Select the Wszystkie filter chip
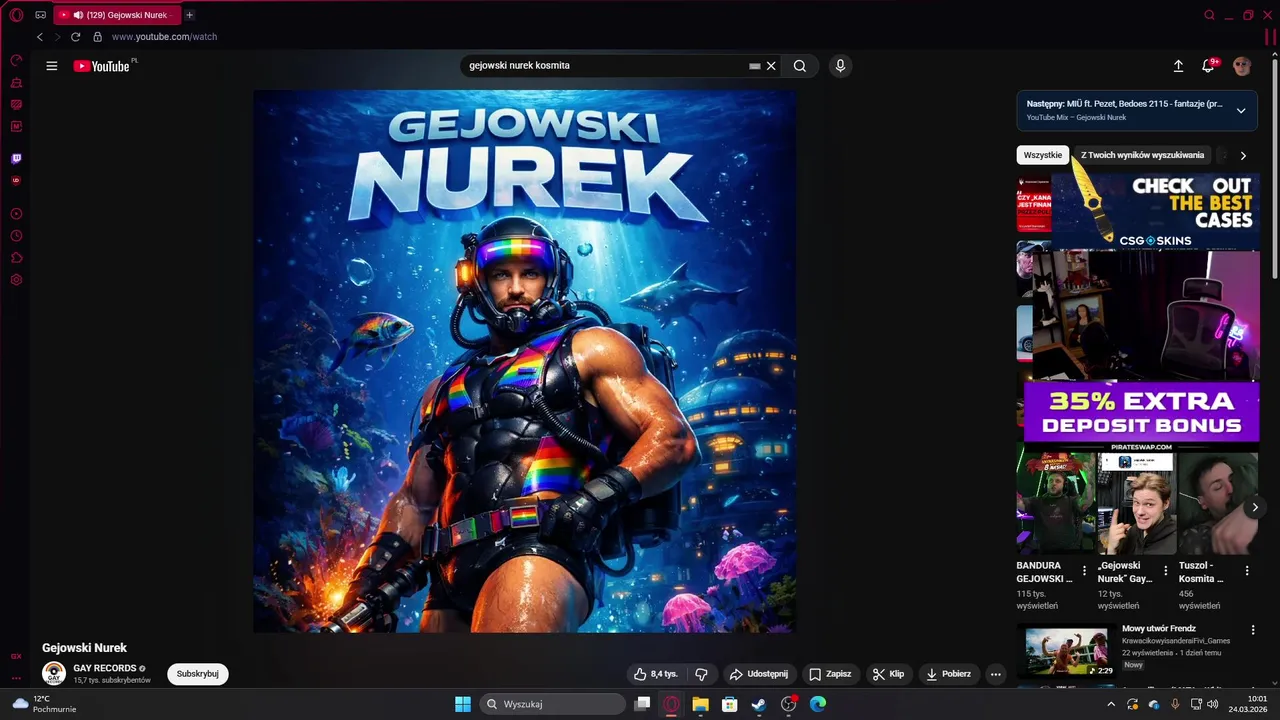 point(1043,155)
